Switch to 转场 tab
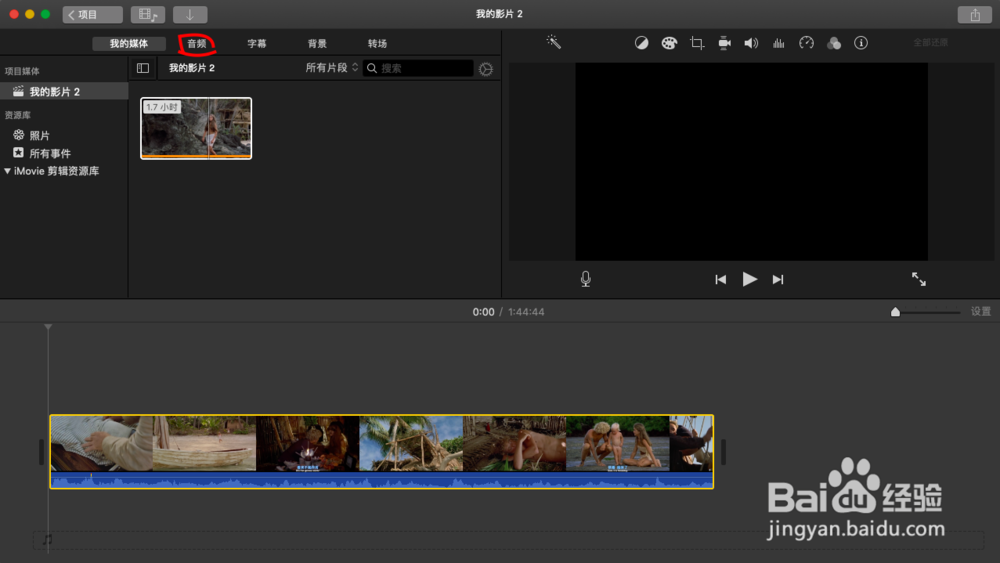Image resolution: width=1000 pixels, height=563 pixels. click(x=377, y=43)
